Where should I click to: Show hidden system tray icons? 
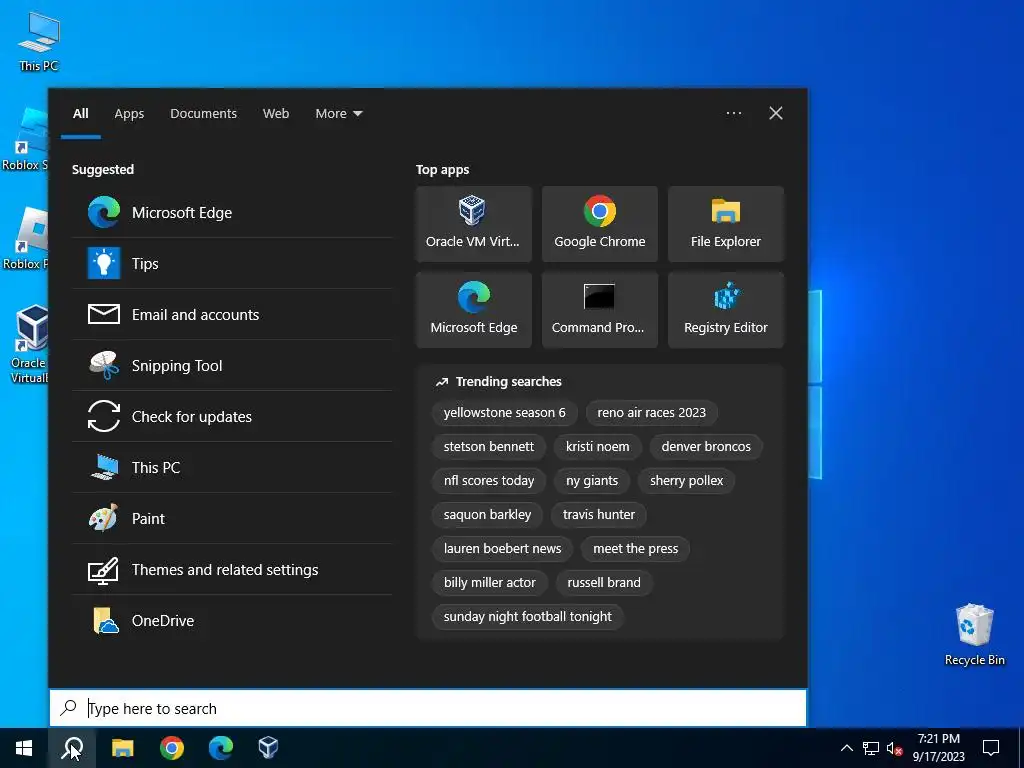point(846,748)
